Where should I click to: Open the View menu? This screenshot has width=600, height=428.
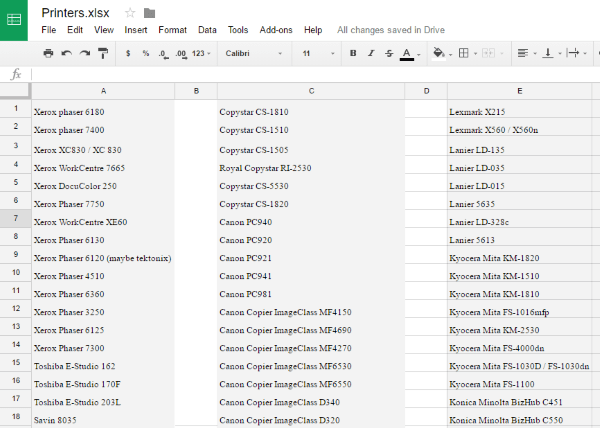click(x=104, y=30)
